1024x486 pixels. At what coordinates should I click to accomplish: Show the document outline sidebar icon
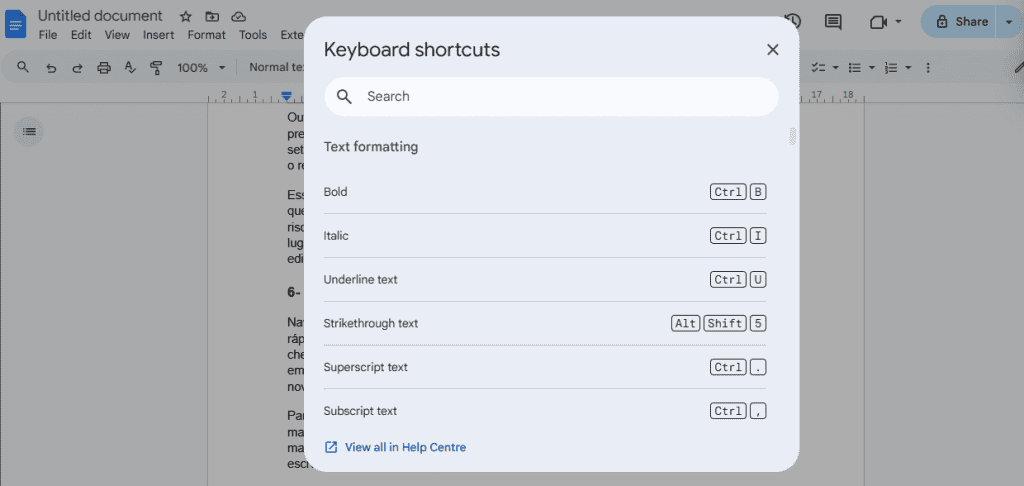tap(29, 131)
